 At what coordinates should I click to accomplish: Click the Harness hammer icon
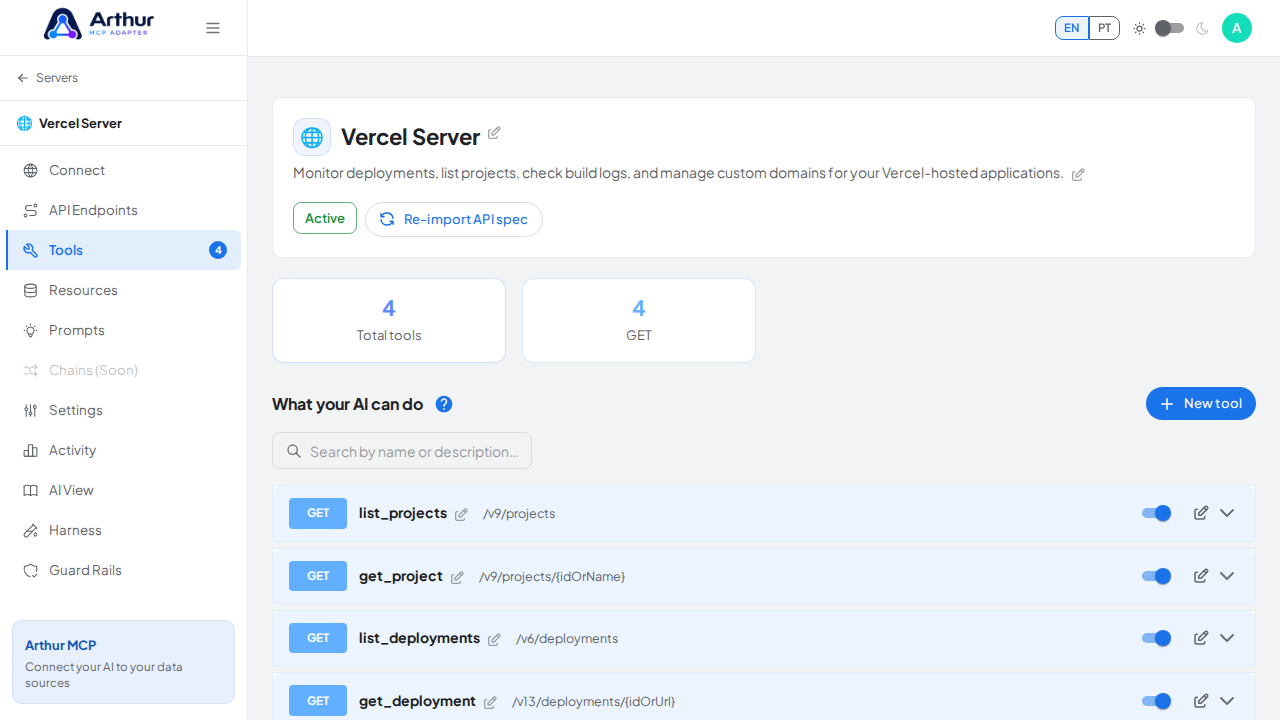click(31, 530)
